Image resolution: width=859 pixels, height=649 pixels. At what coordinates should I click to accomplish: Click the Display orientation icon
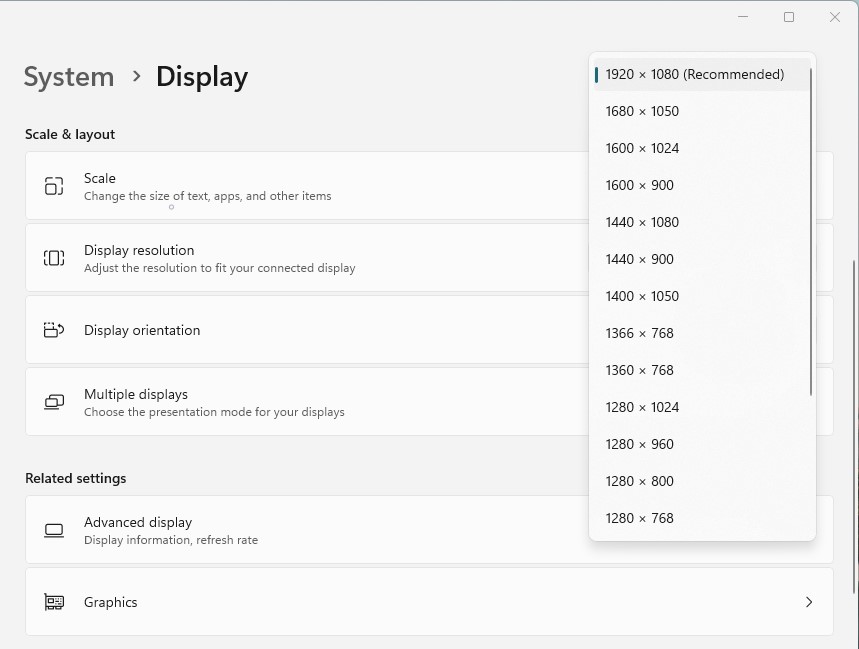coord(54,330)
